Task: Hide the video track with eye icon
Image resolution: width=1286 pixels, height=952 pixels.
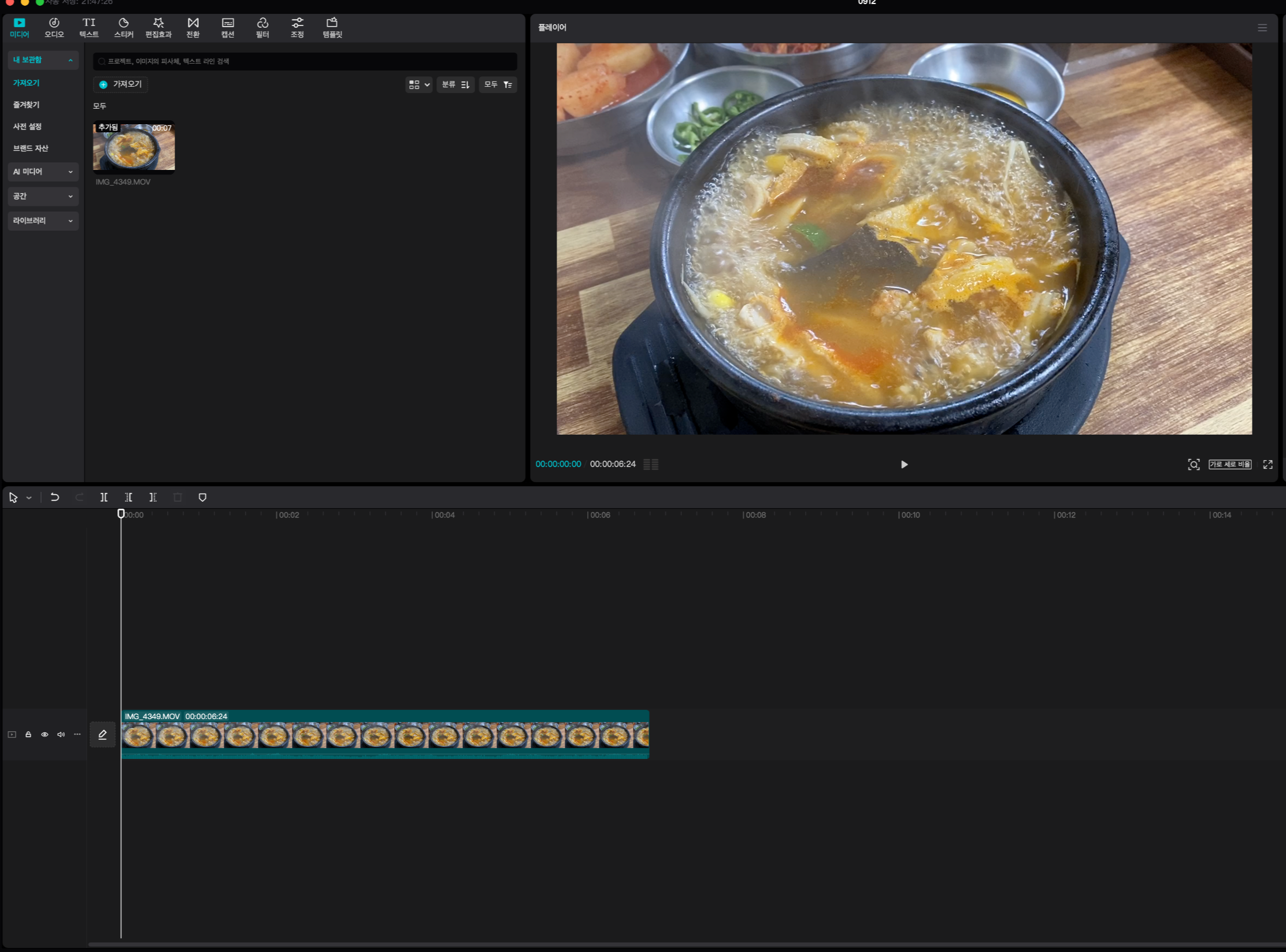Action: tap(45, 734)
